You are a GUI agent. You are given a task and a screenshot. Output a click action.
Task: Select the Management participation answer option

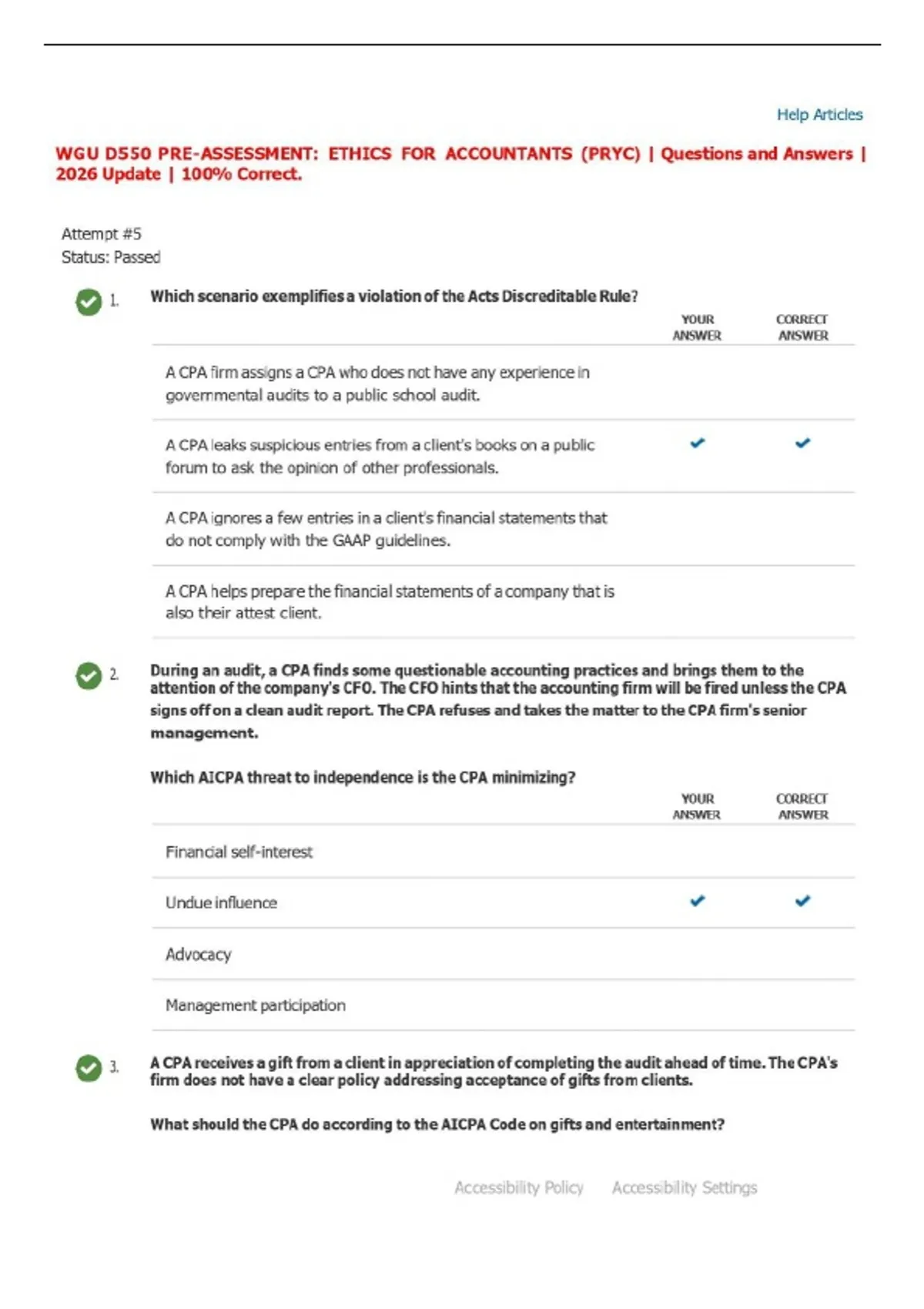(x=503, y=1005)
